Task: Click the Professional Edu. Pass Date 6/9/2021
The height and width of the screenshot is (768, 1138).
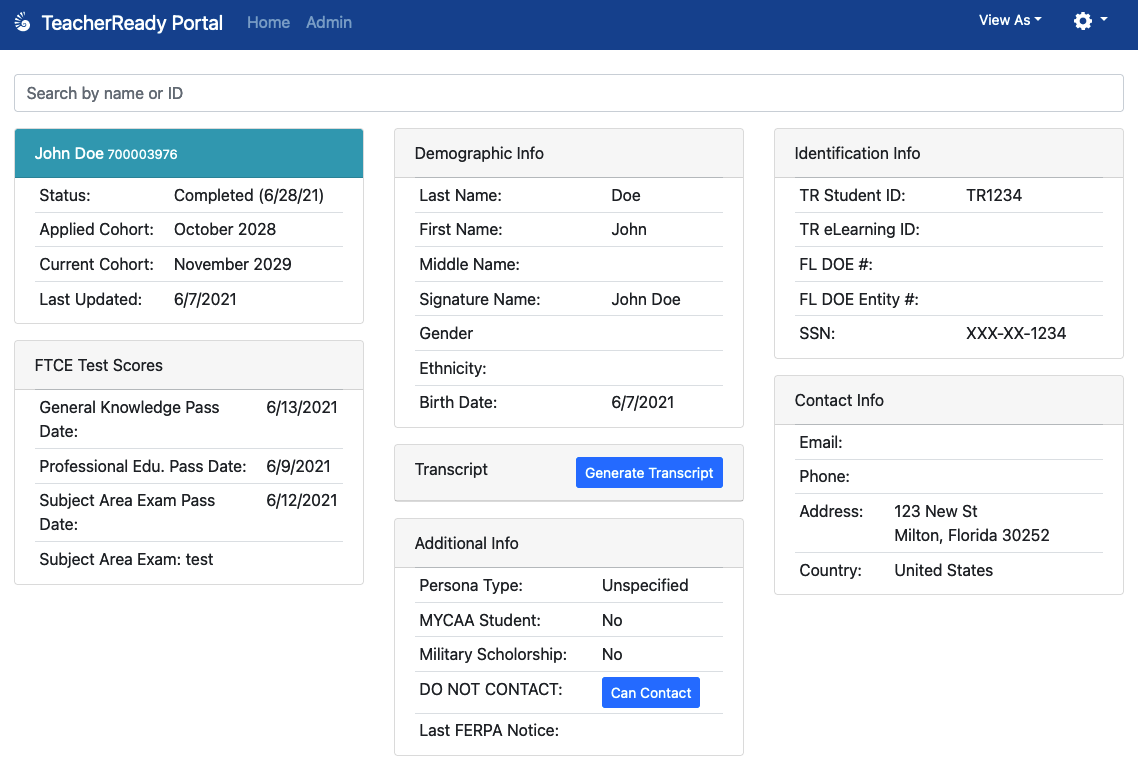Action: pos(298,466)
